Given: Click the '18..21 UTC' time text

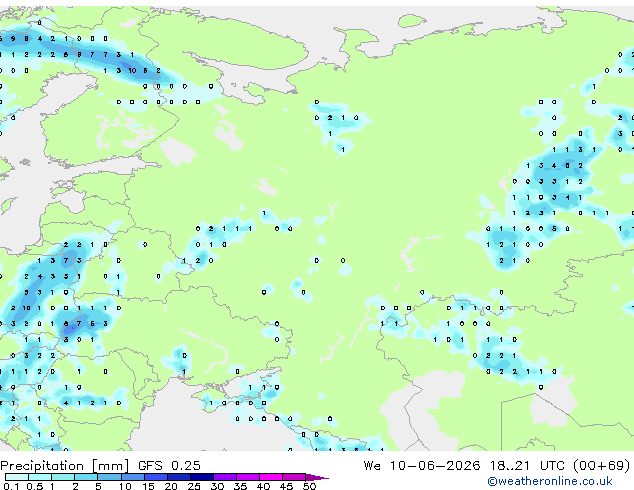Looking at the screenshot, I should 527,466.
